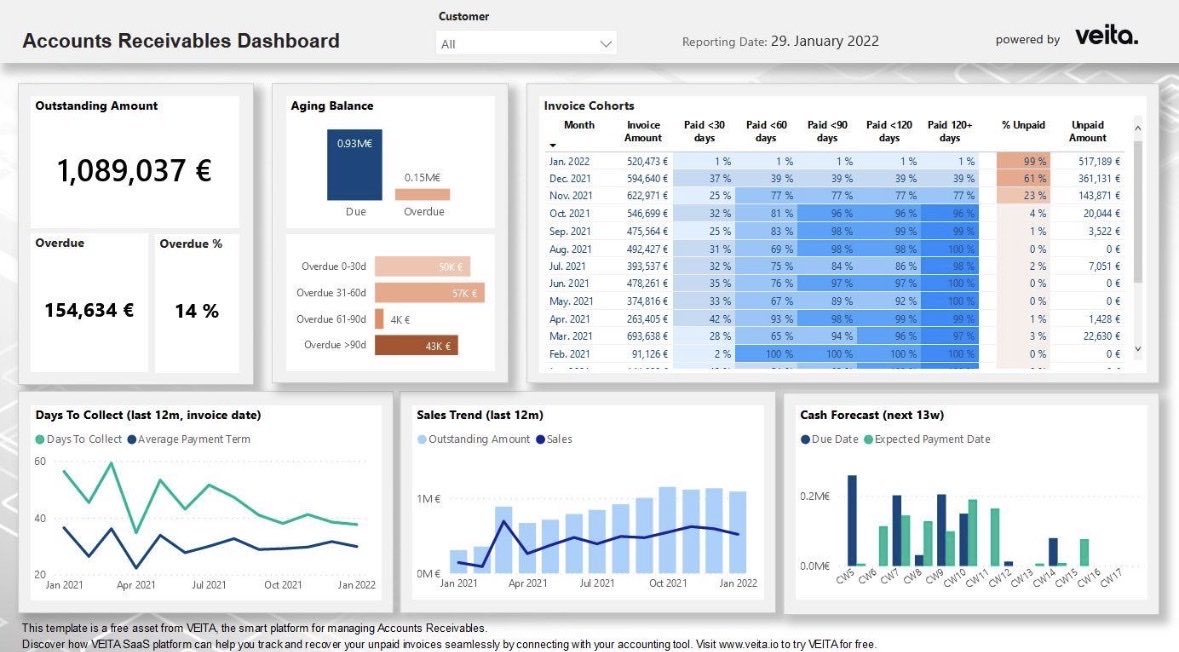The image size is (1179, 652).
Task: Click the 361,131 € unpaid amount cell
Action: [x=1099, y=178]
